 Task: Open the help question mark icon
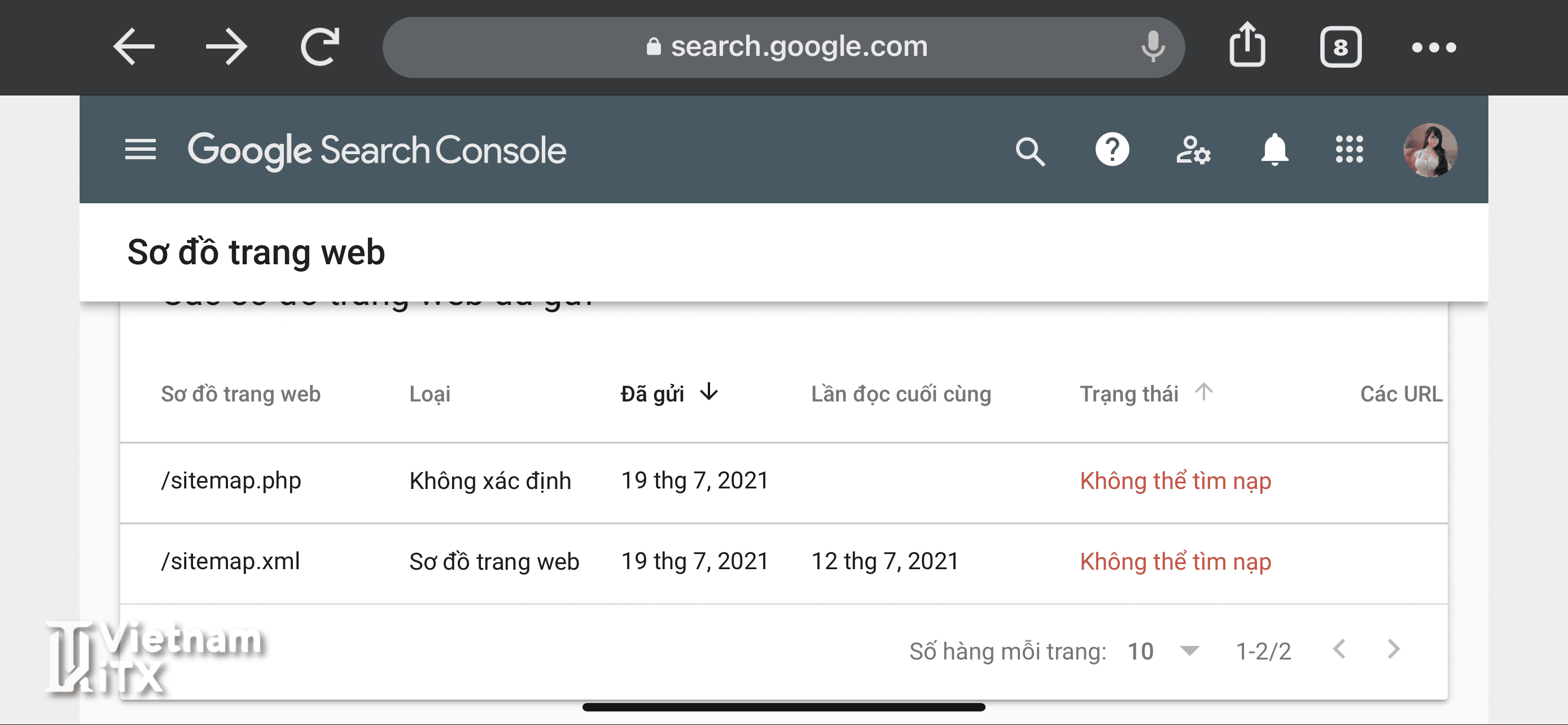coord(1111,150)
